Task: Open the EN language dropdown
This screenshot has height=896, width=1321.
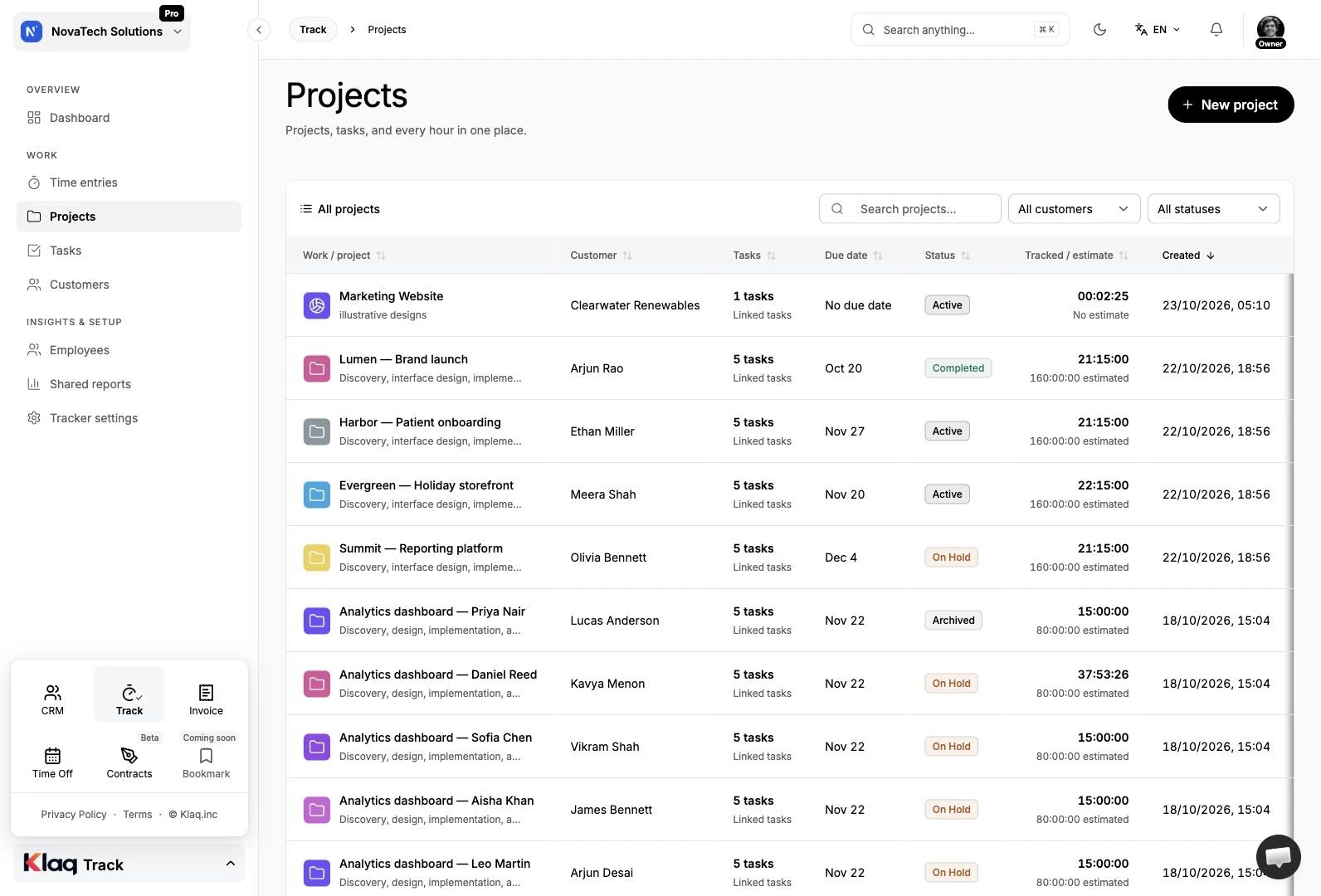Action: (1158, 30)
